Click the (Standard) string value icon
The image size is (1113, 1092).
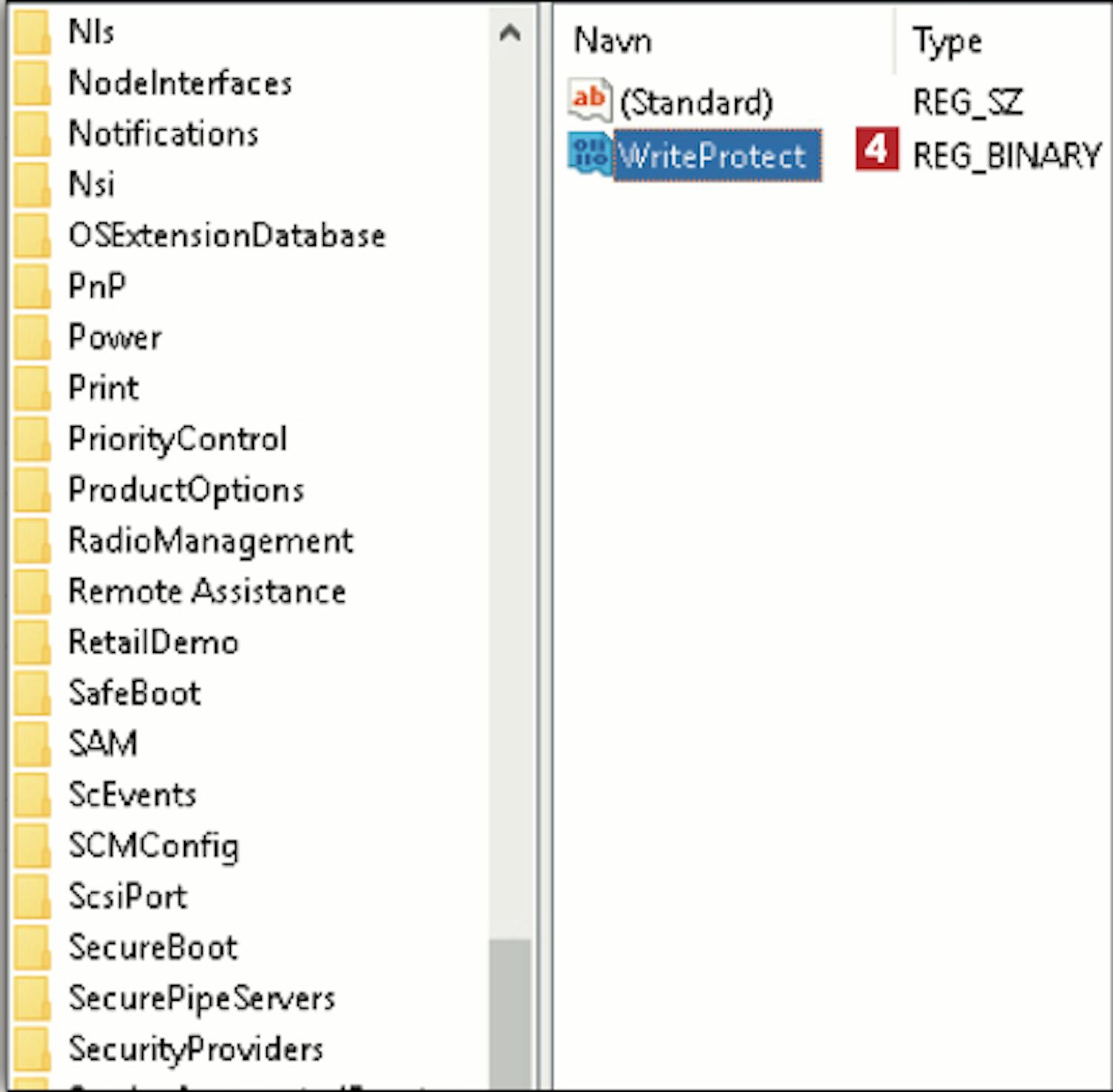590,100
